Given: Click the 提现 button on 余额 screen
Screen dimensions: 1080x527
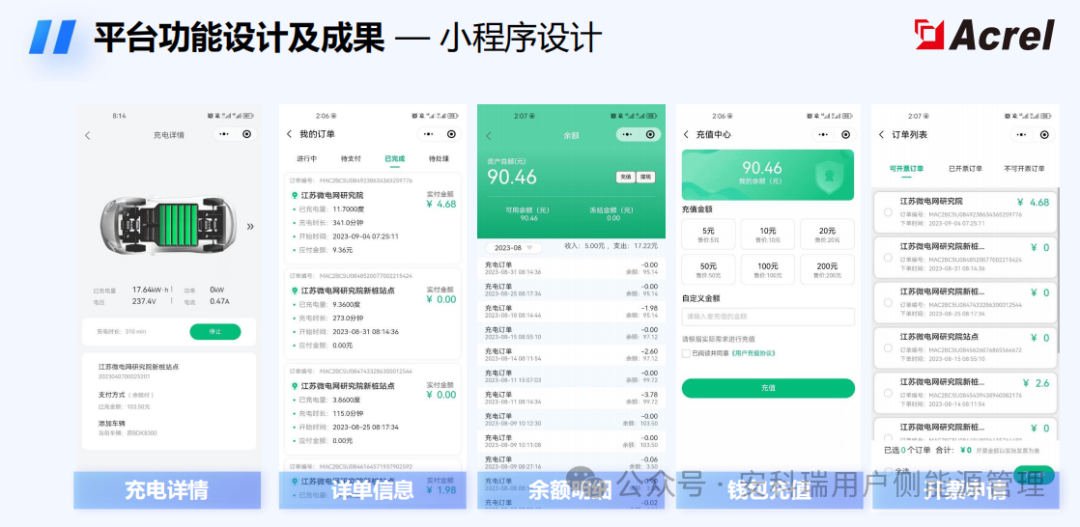Looking at the screenshot, I should pyautogui.click(x=645, y=177).
